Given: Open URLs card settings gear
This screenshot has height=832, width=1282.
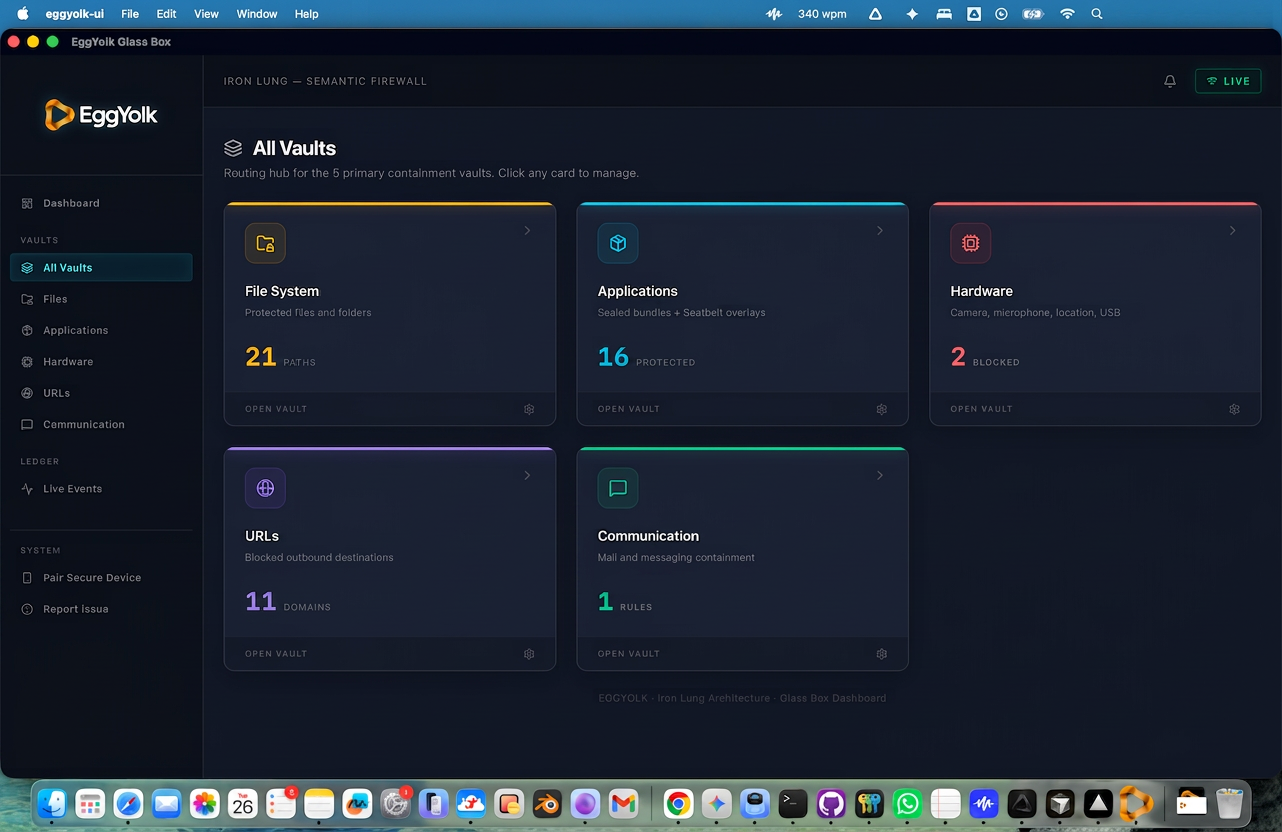Looking at the screenshot, I should click(529, 654).
